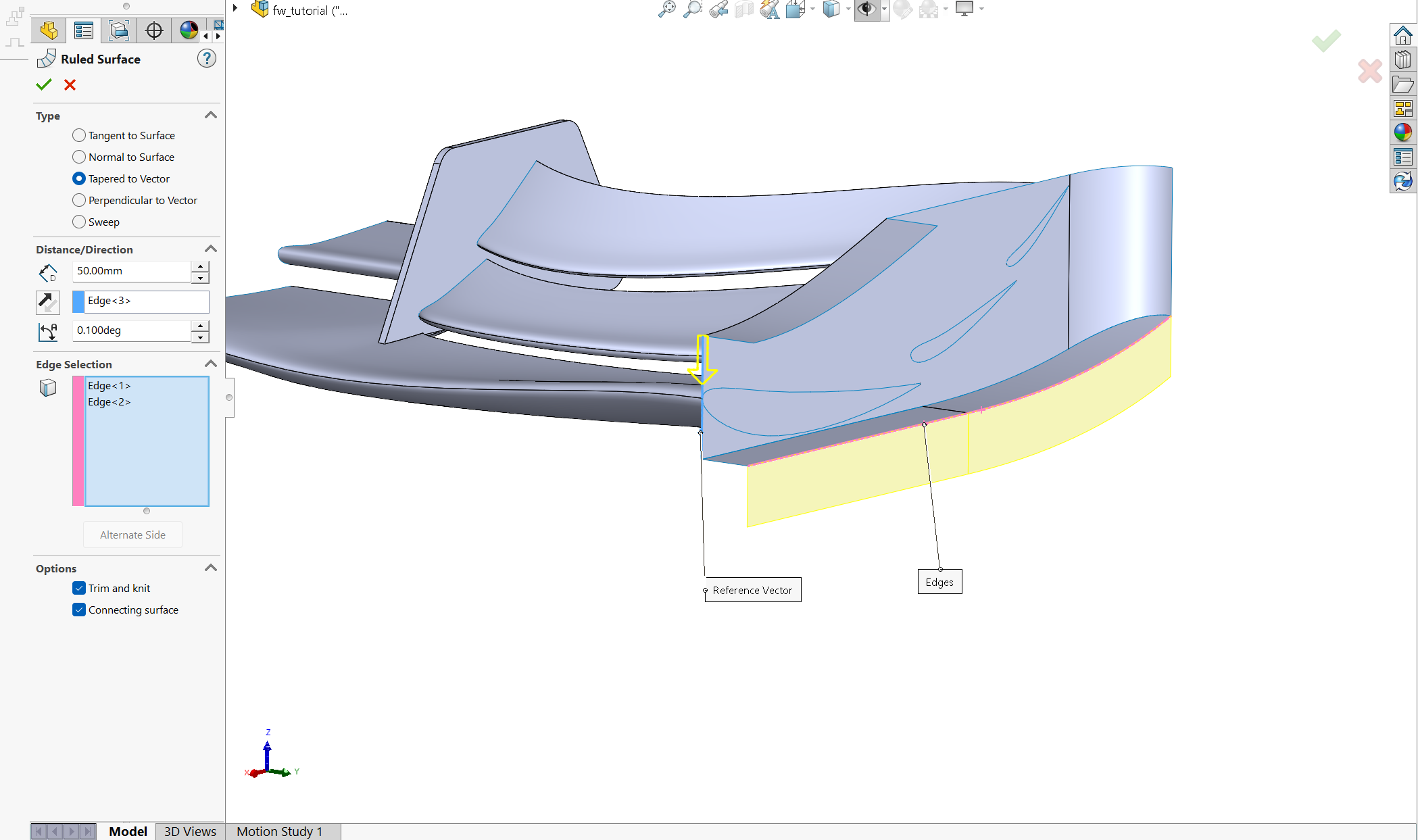Screen dimensions: 1418x840
Task: Open the Home task pane icon
Action: (x=1403, y=35)
